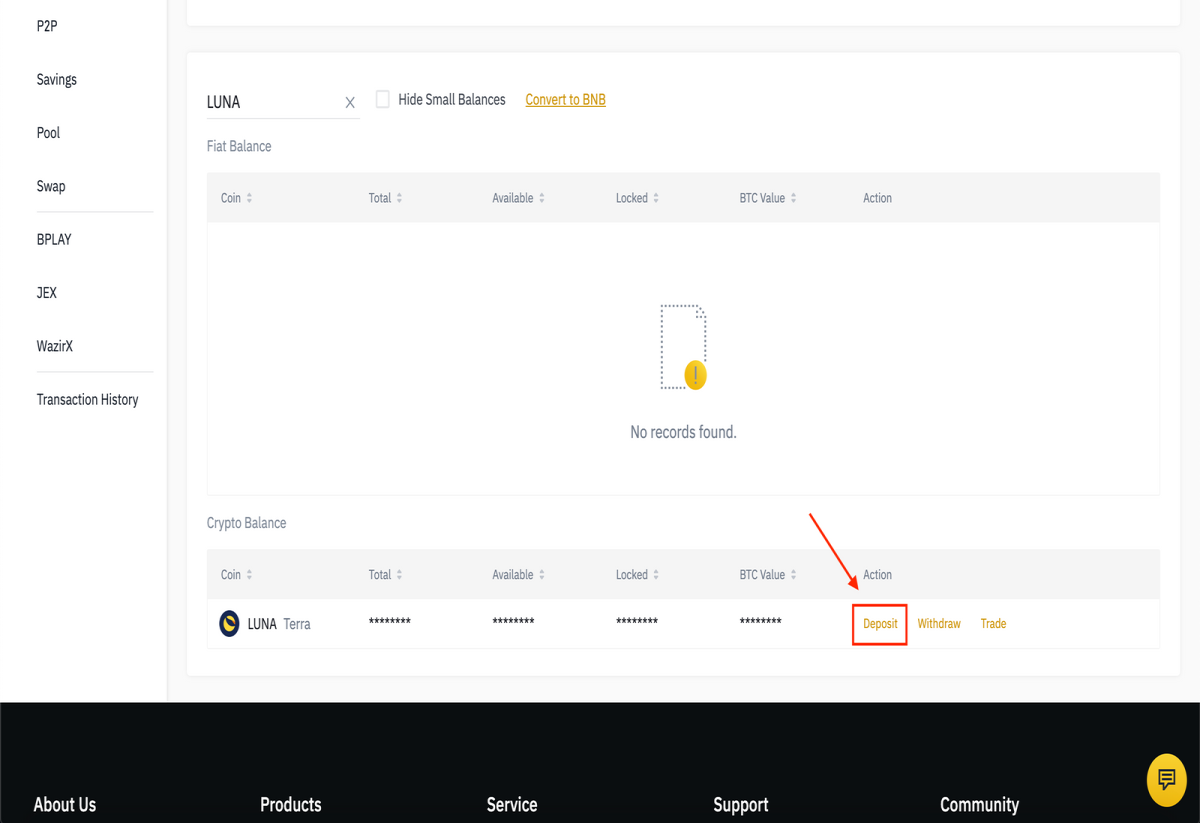Click the LUNA Terra coin name
The image size is (1200, 823).
pyautogui.click(x=279, y=624)
